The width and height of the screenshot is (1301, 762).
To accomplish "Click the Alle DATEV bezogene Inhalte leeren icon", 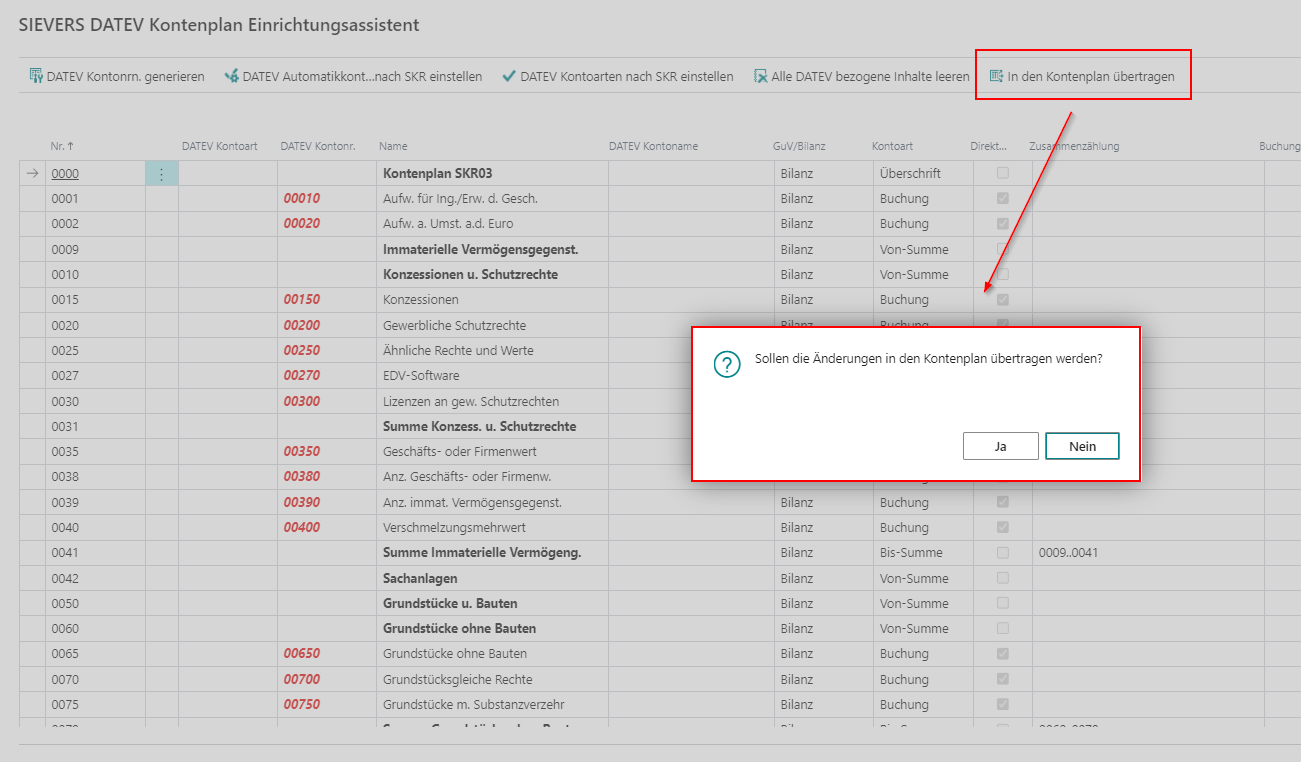I will click(760, 76).
